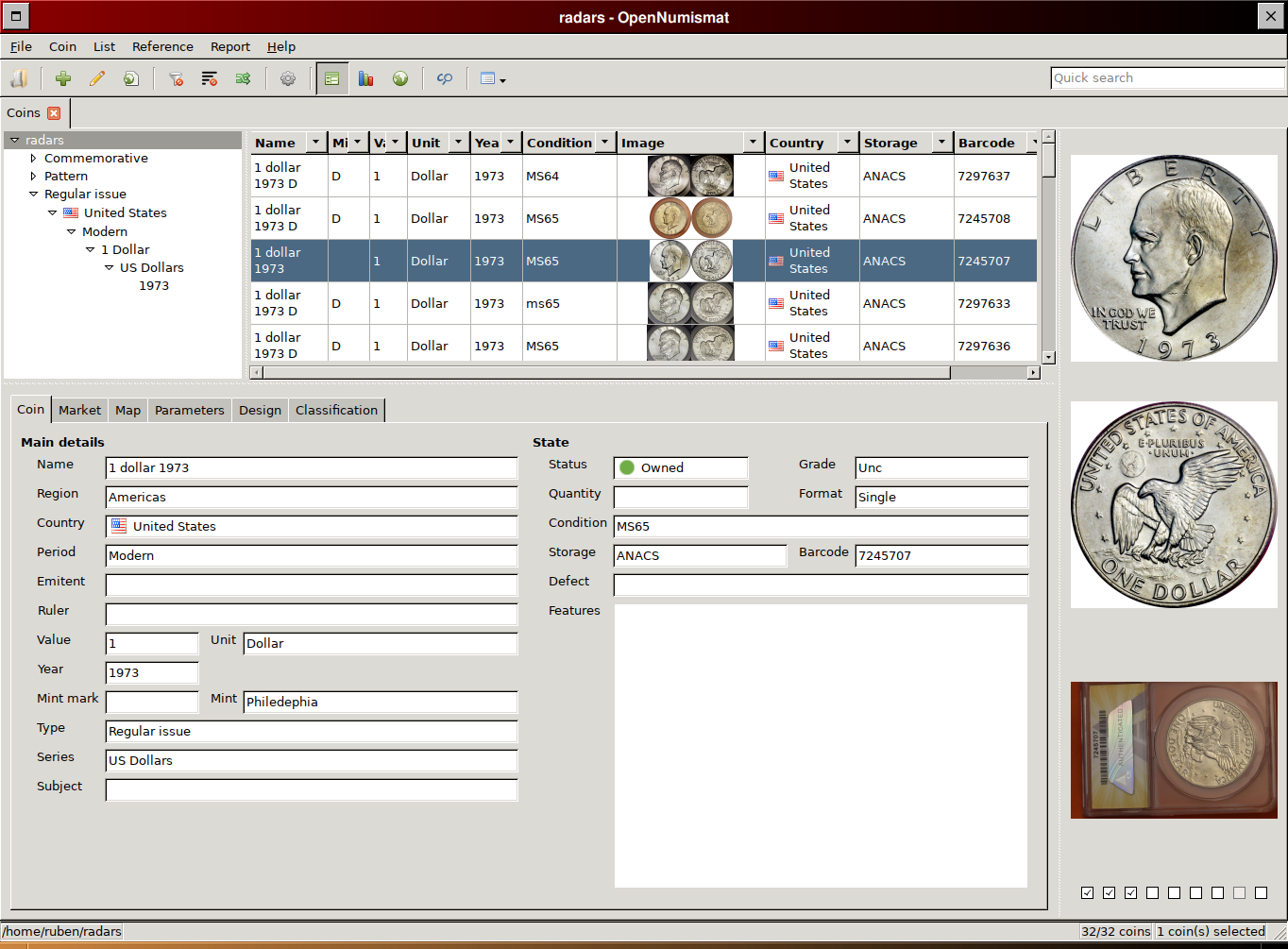The height and width of the screenshot is (949, 1288).
Task: Duplicate the coin with the copy icon
Action: [x=130, y=78]
